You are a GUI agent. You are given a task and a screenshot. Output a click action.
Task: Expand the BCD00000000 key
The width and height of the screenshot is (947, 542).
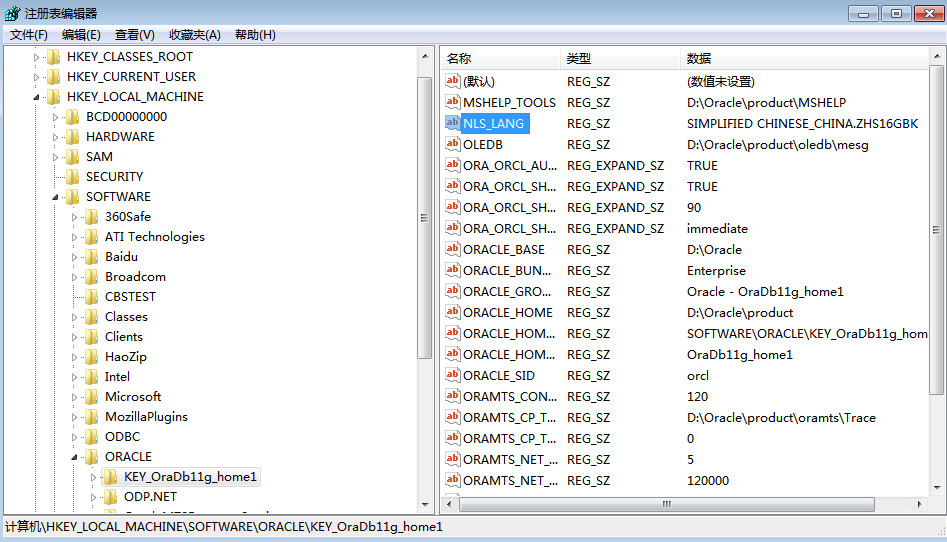tap(55, 117)
